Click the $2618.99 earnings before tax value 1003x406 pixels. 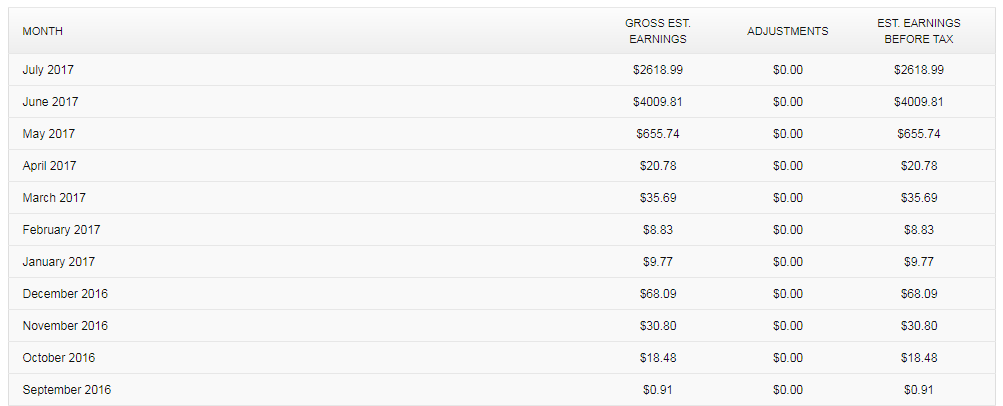pyautogui.click(x=919, y=70)
